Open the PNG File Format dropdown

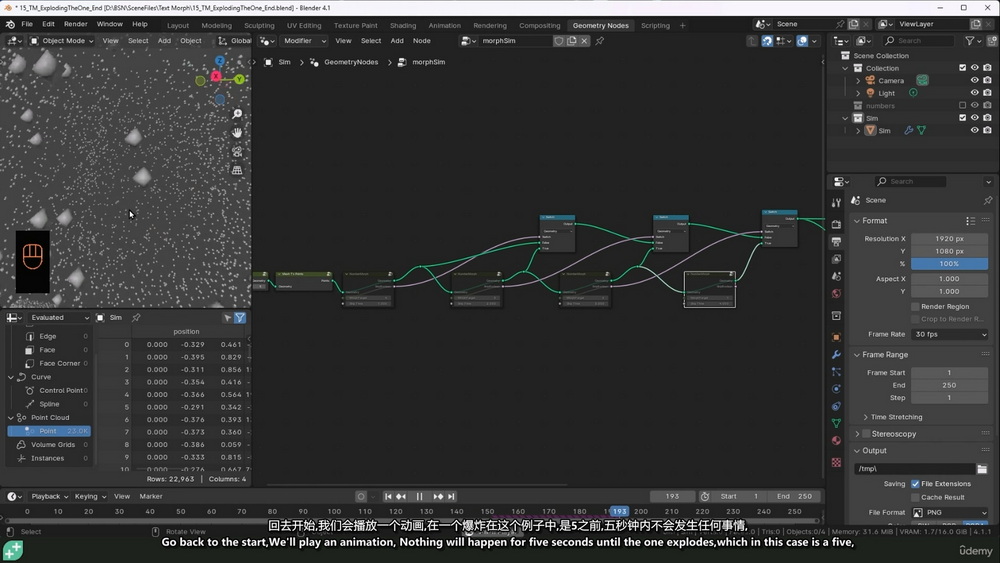click(950, 513)
